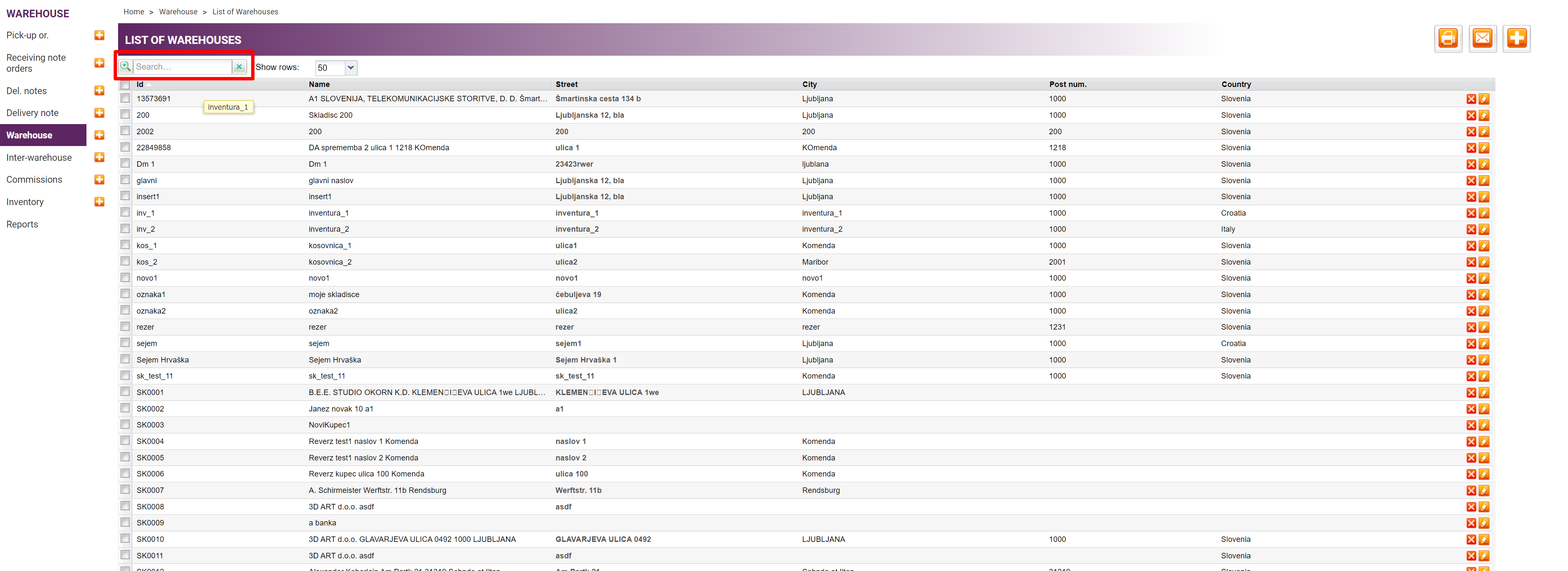Select checkbox for row kos_1

point(125,245)
